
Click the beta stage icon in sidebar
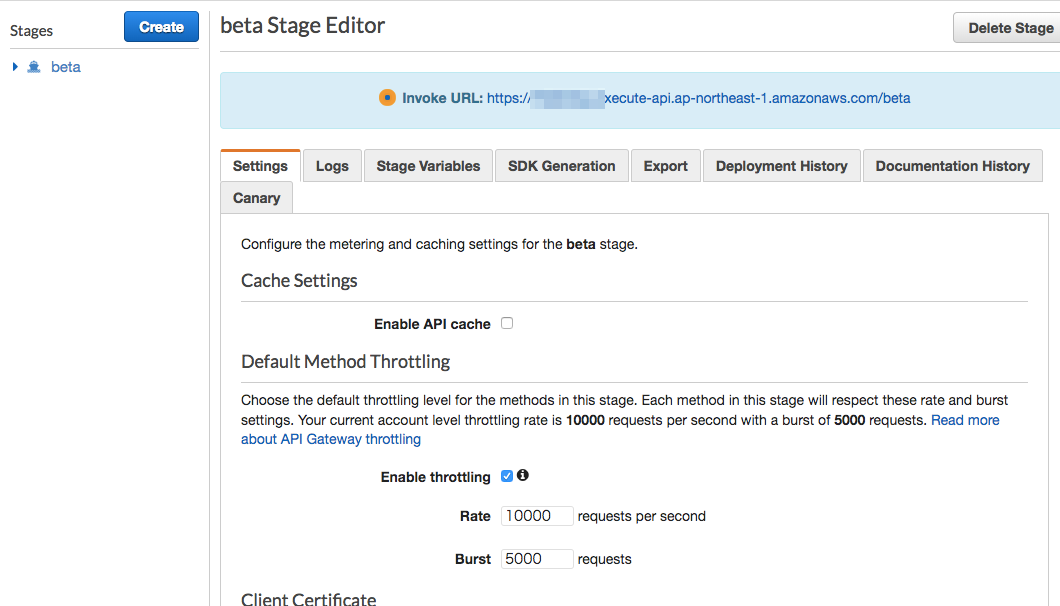[x=34, y=67]
